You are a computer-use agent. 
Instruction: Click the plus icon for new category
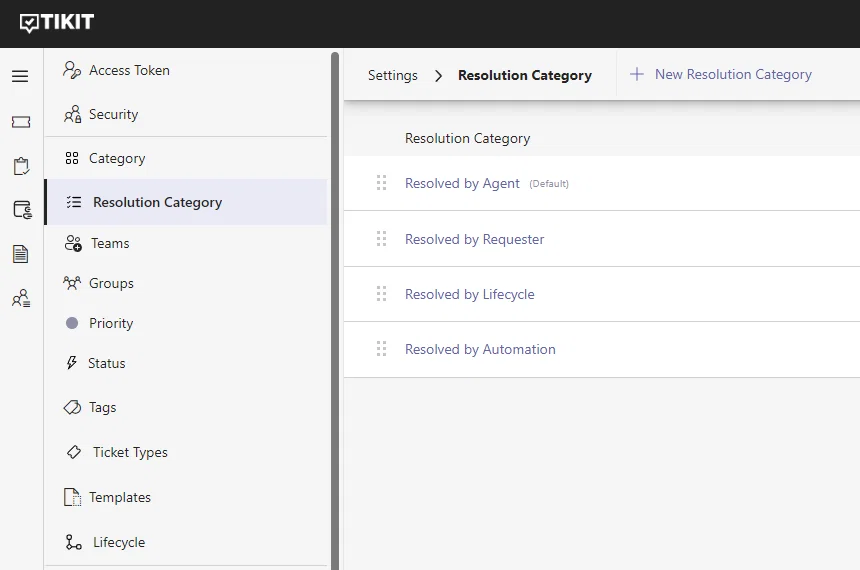[x=636, y=74]
